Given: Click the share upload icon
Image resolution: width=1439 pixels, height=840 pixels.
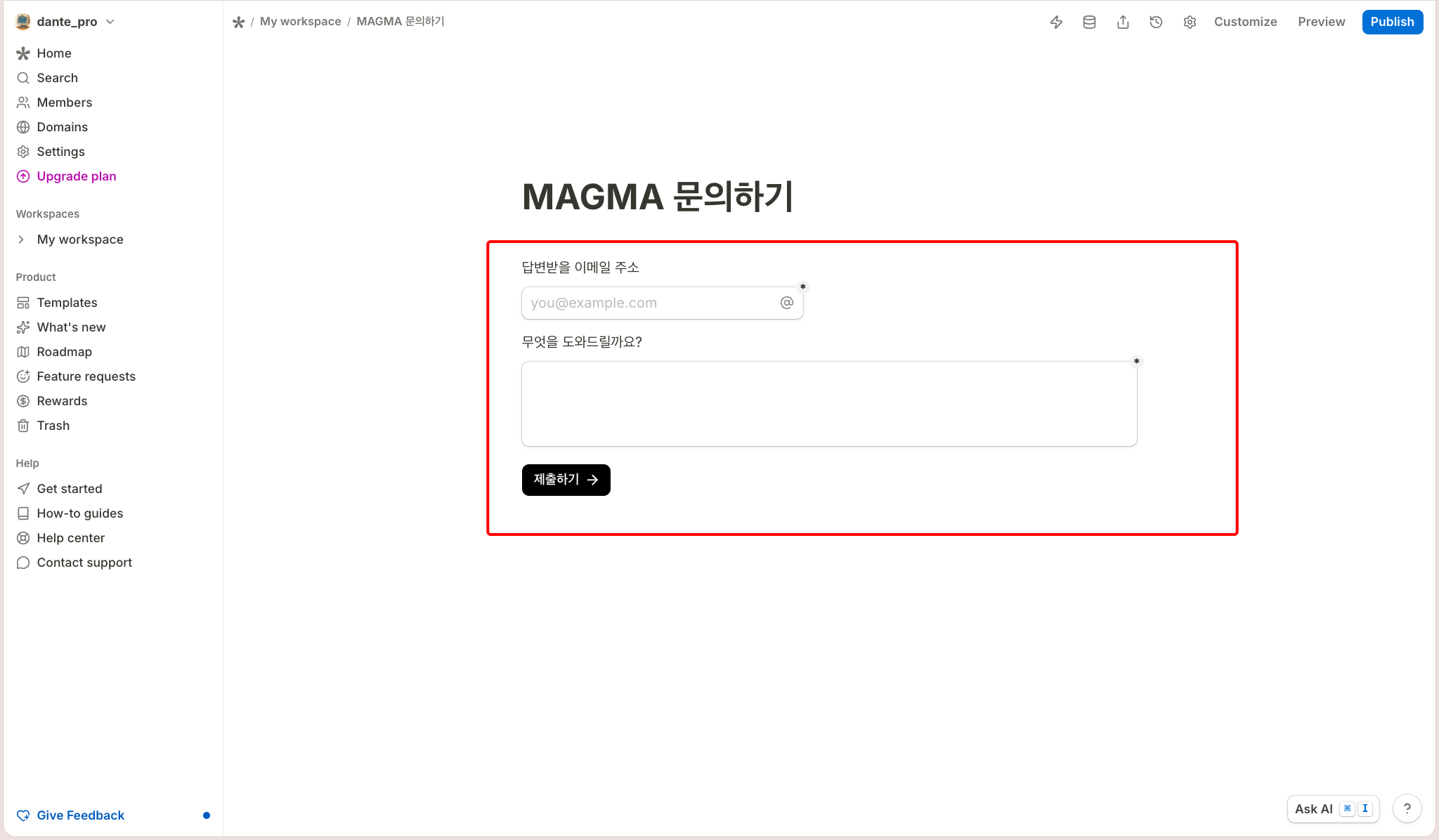Looking at the screenshot, I should [x=1123, y=22].
